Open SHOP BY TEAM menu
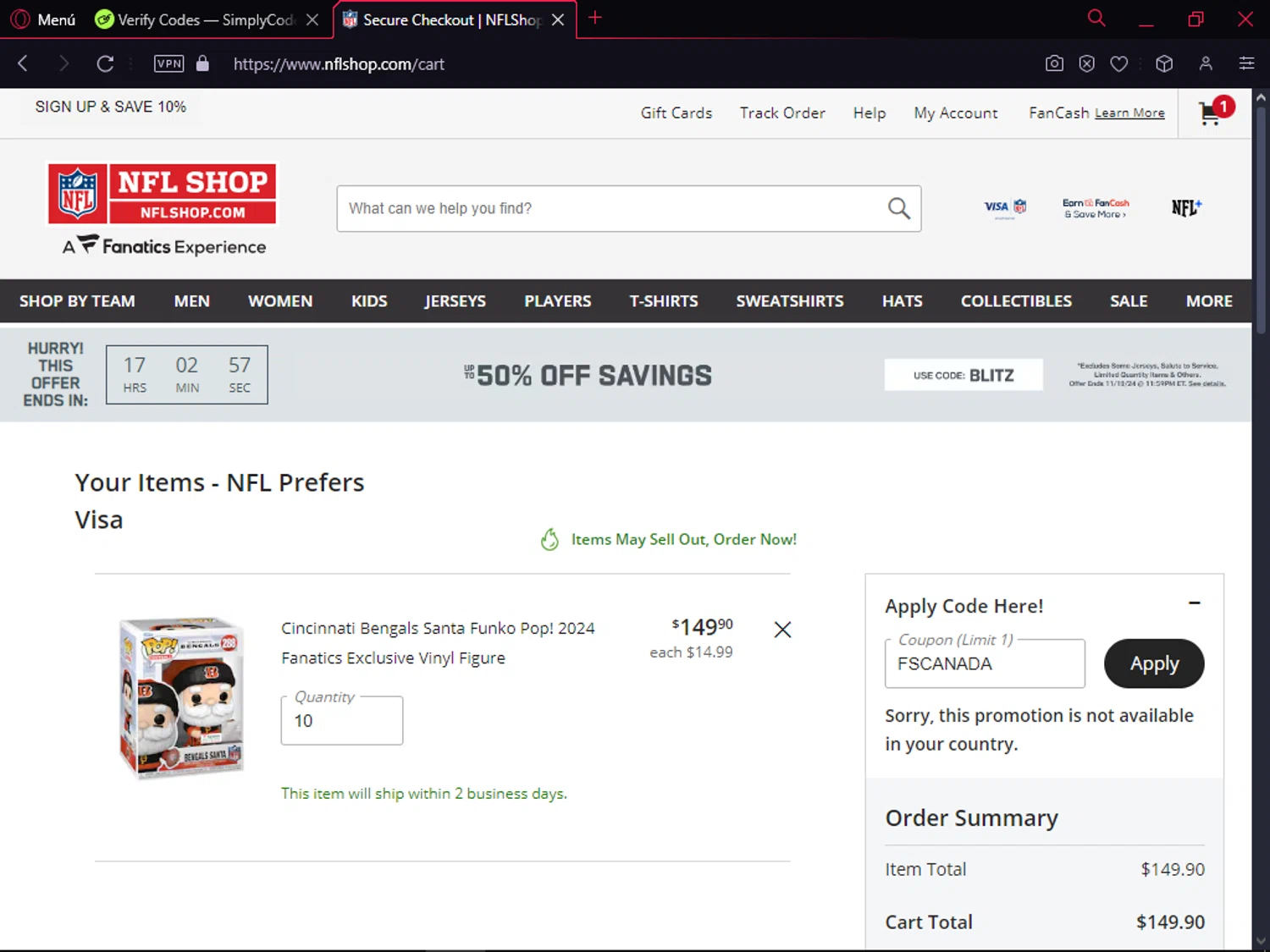 (77, 301)
